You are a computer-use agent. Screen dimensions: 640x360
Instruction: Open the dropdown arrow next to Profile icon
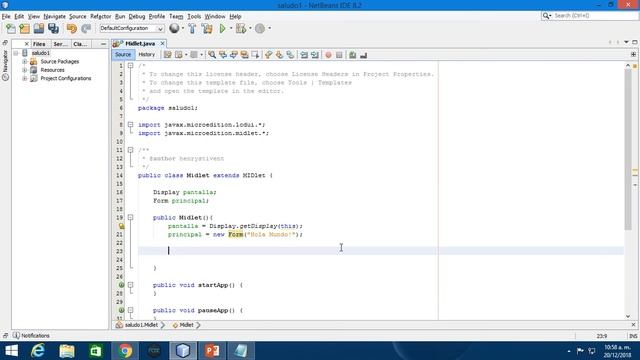tap(269, 29)
